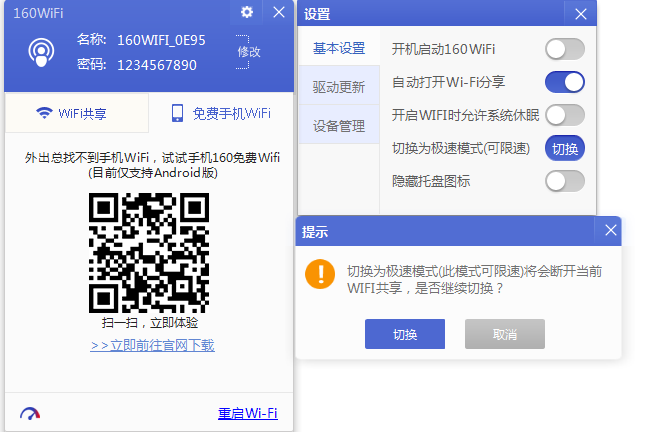
Task: Open settings via the gear icon
Action: coord(247,13)
